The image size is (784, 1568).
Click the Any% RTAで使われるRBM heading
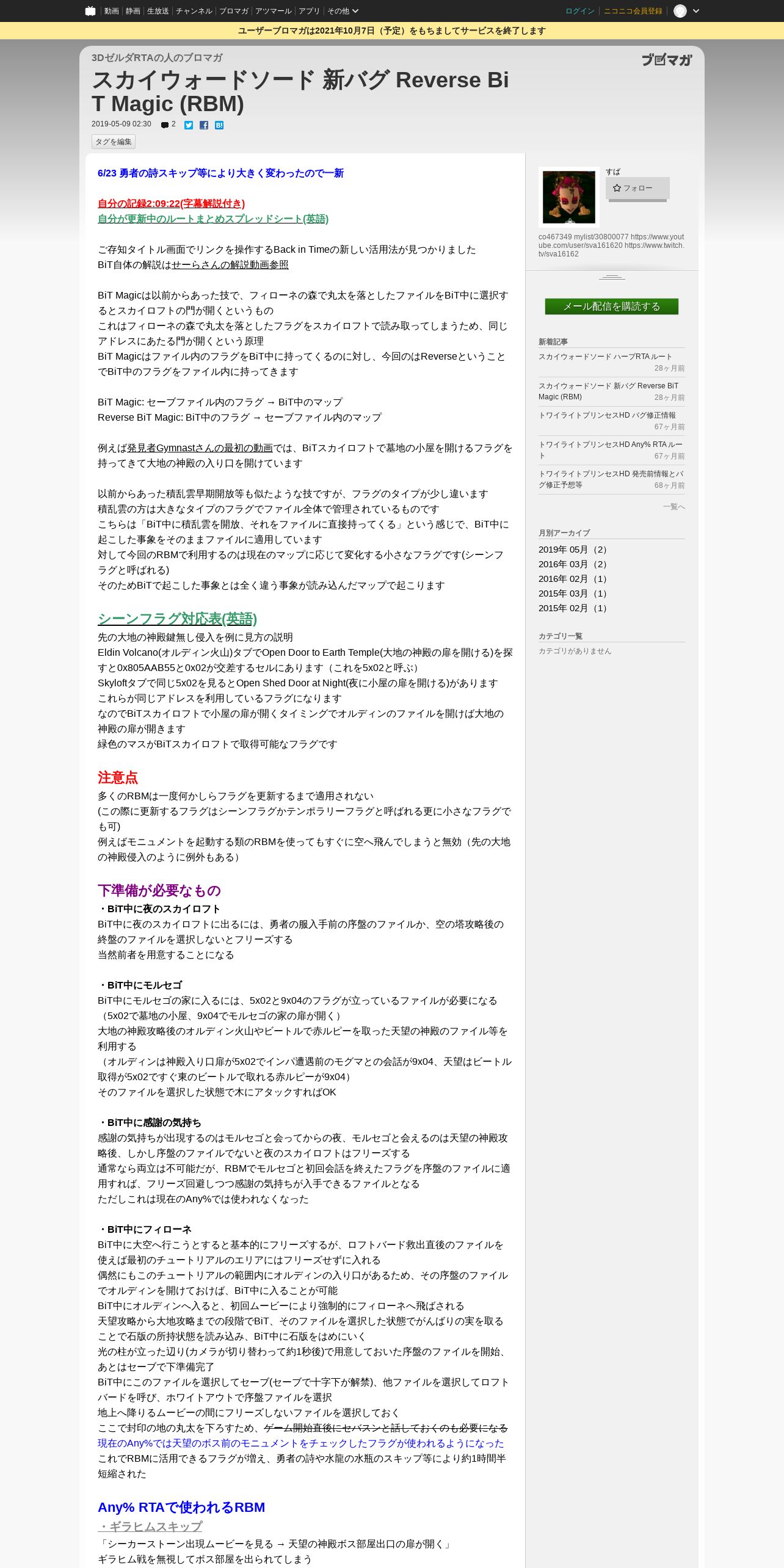[x=181, y=1507]
